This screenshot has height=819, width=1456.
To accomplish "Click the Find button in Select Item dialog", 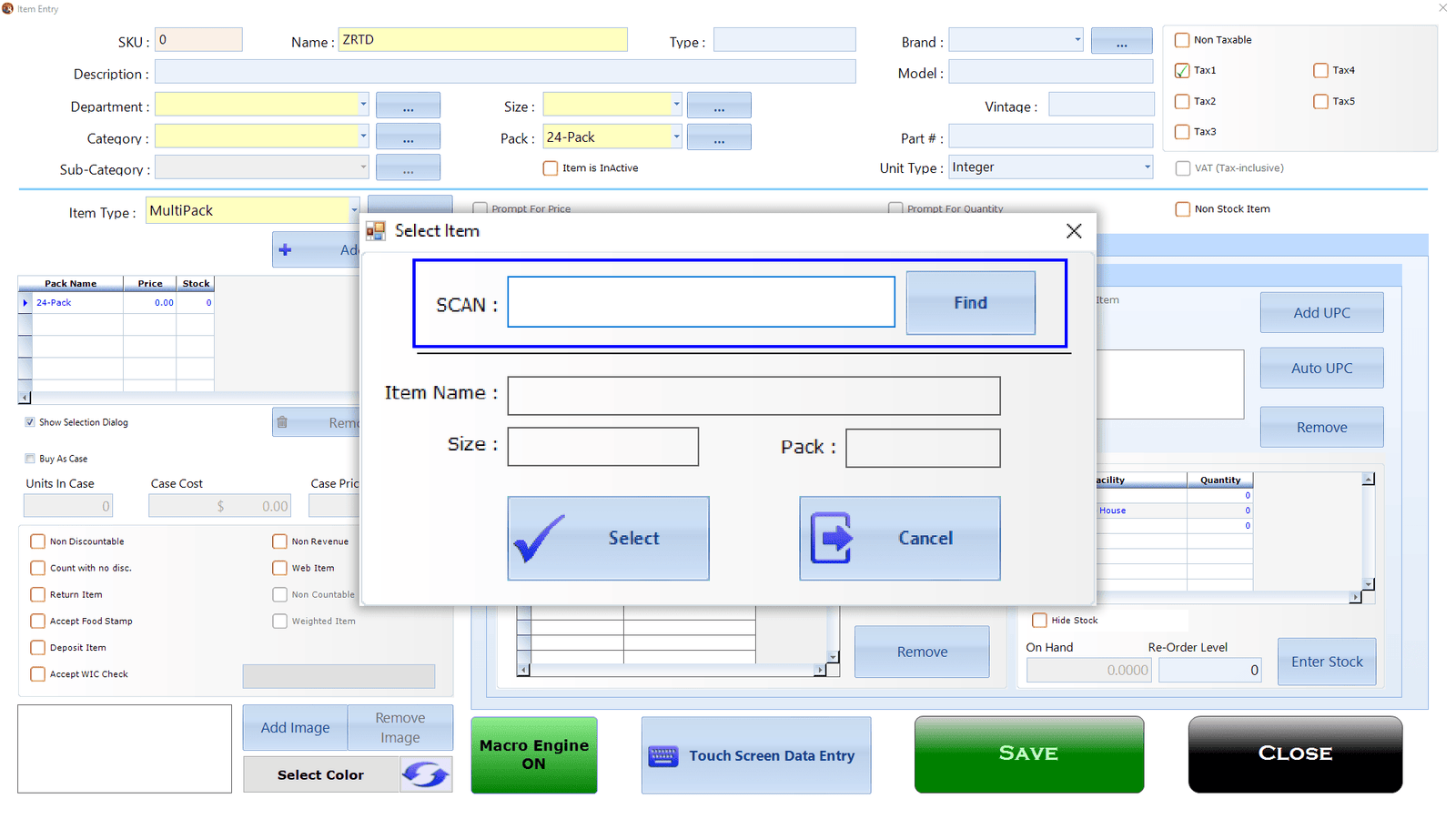I will [970, 303].
